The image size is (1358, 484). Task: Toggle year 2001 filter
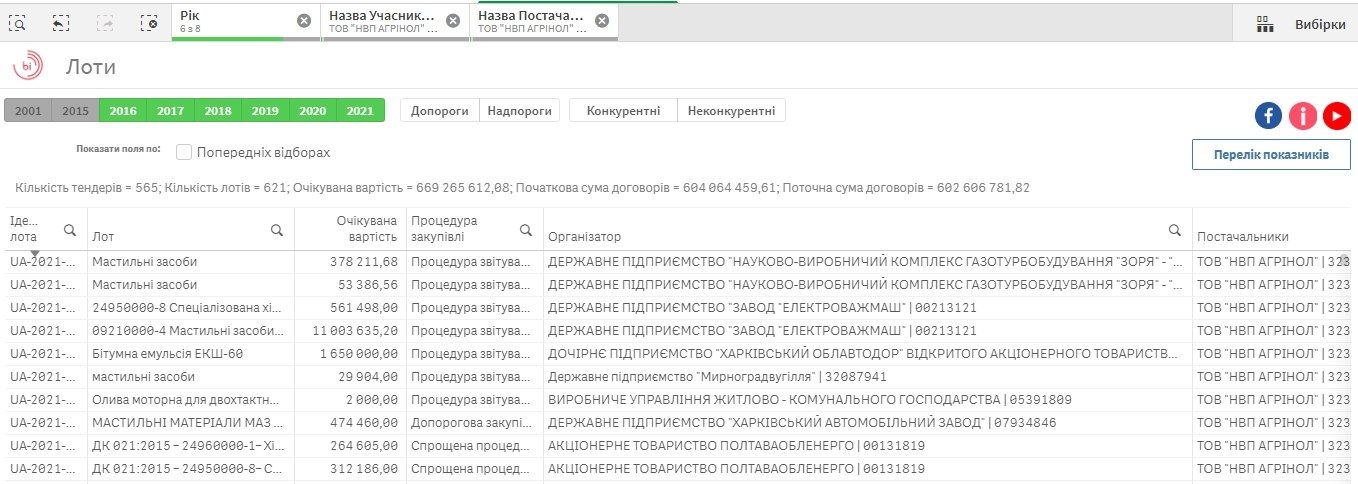click(x=28, y=111)
